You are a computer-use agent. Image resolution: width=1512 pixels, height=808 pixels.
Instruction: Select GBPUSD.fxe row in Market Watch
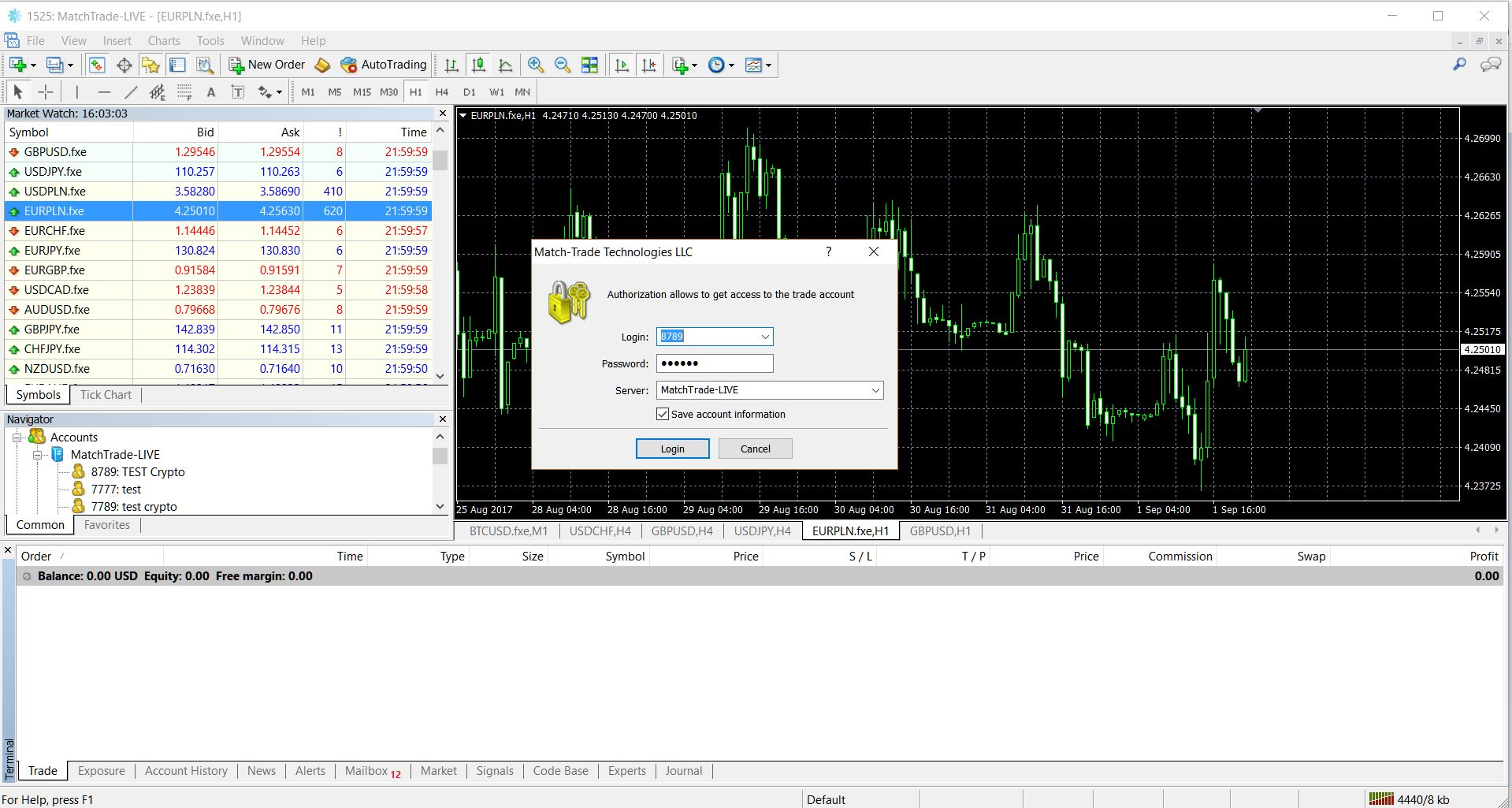pos(218,152)
